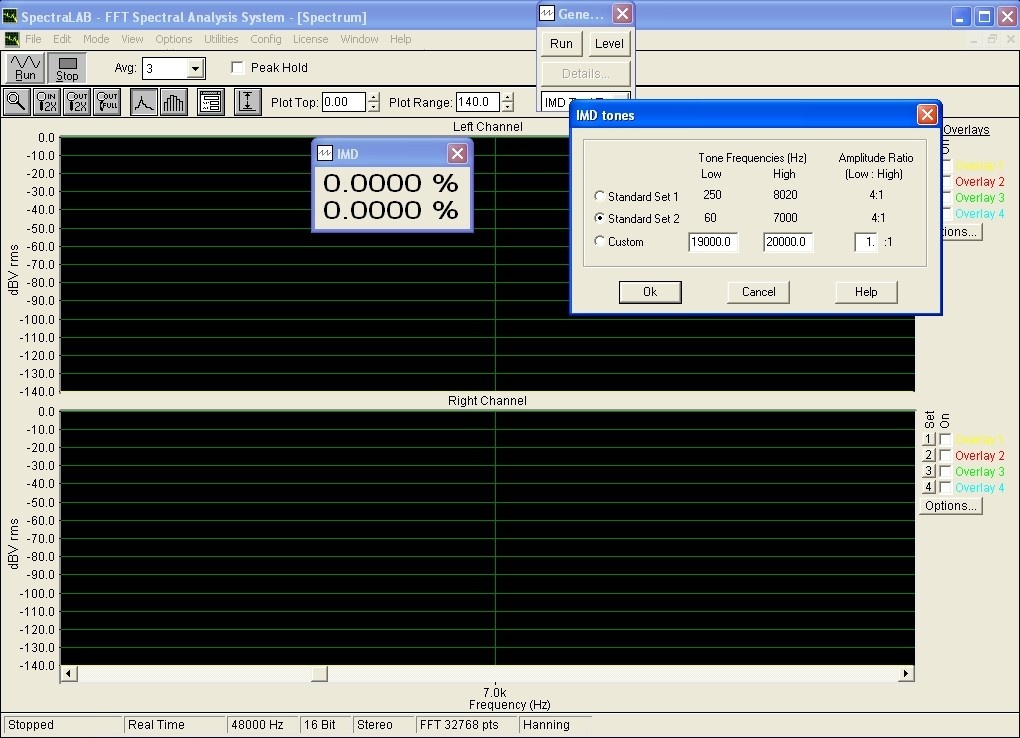The width and height of the screenshot is (1020, 738).
Task: Set Right Channel overlay 4
Action: [x=929, y=487]
